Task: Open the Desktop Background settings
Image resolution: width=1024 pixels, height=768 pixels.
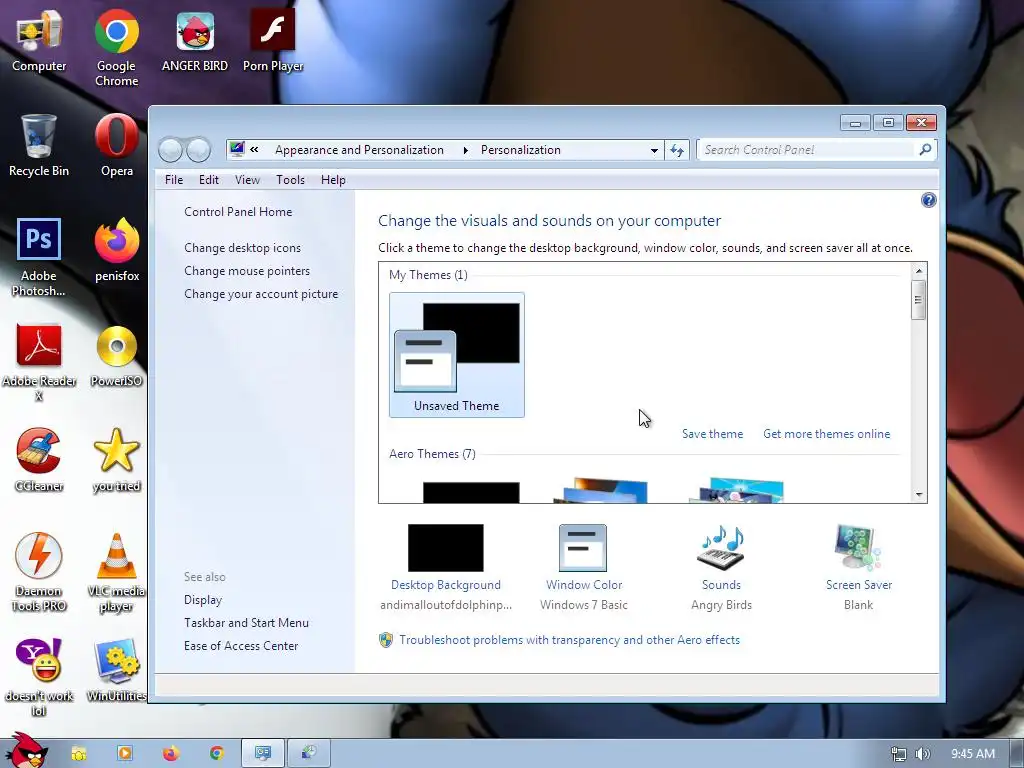Action: [446, 568]
